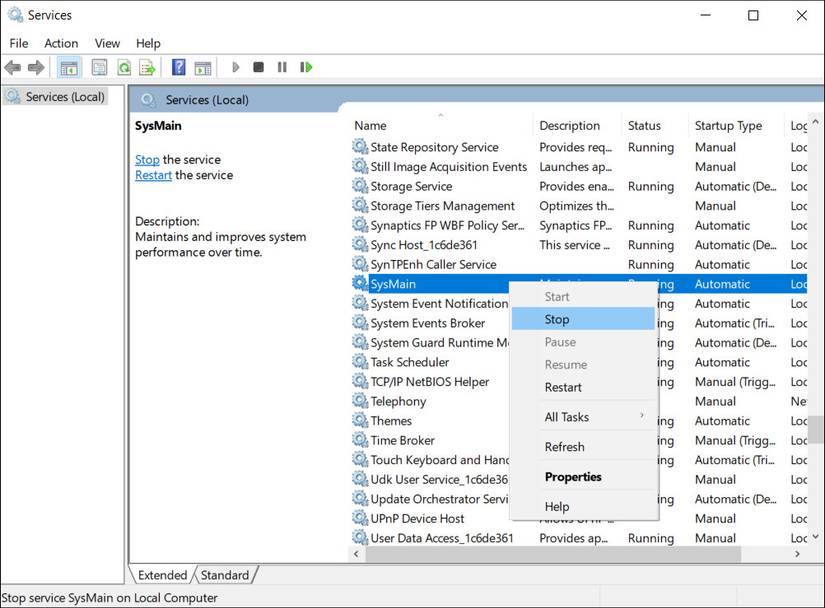Pause the service via the pause toolbar icon
825x608 pixels.
(282, 67)
